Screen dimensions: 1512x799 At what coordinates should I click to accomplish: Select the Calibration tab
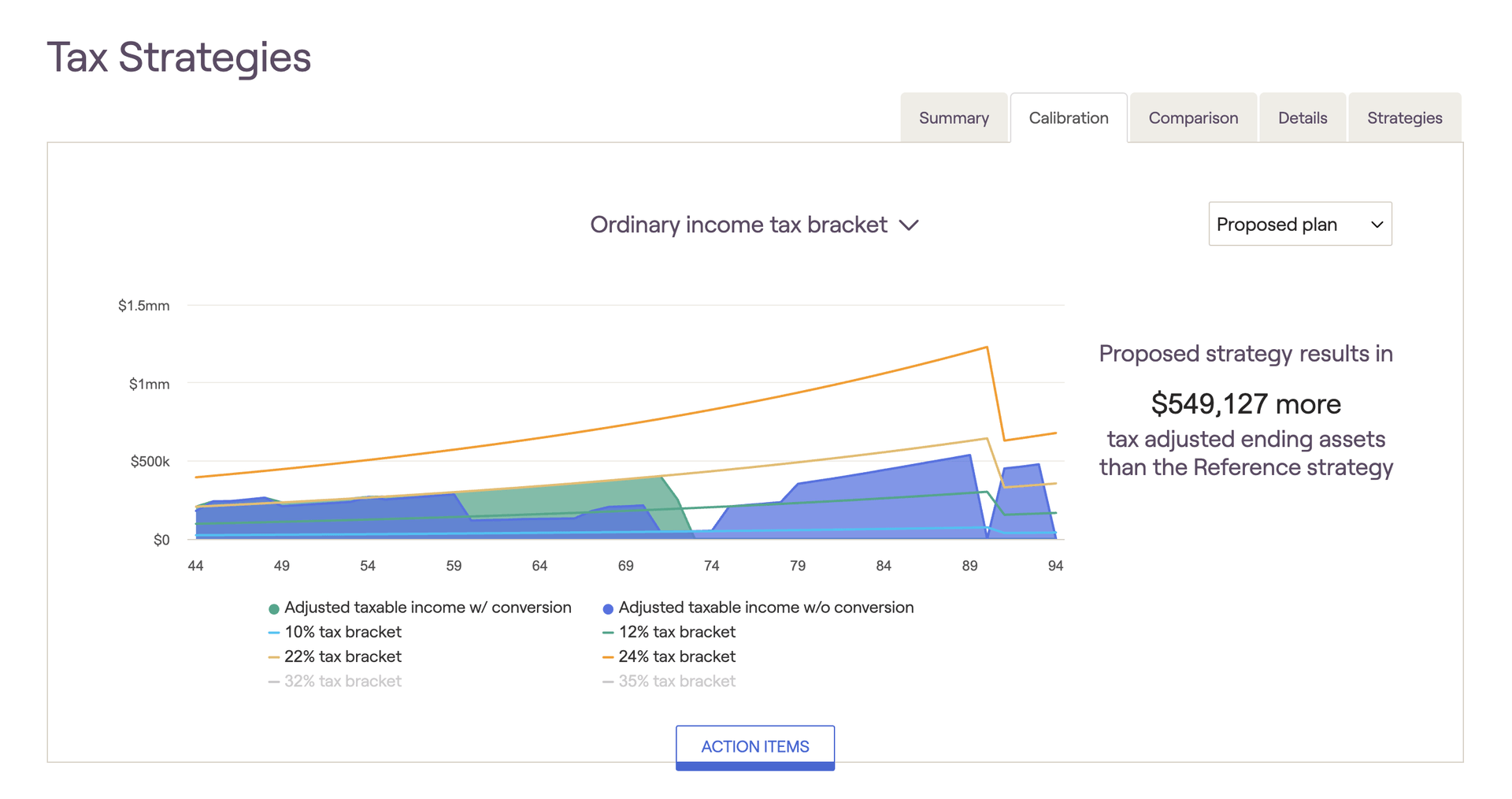(1068, 118)
